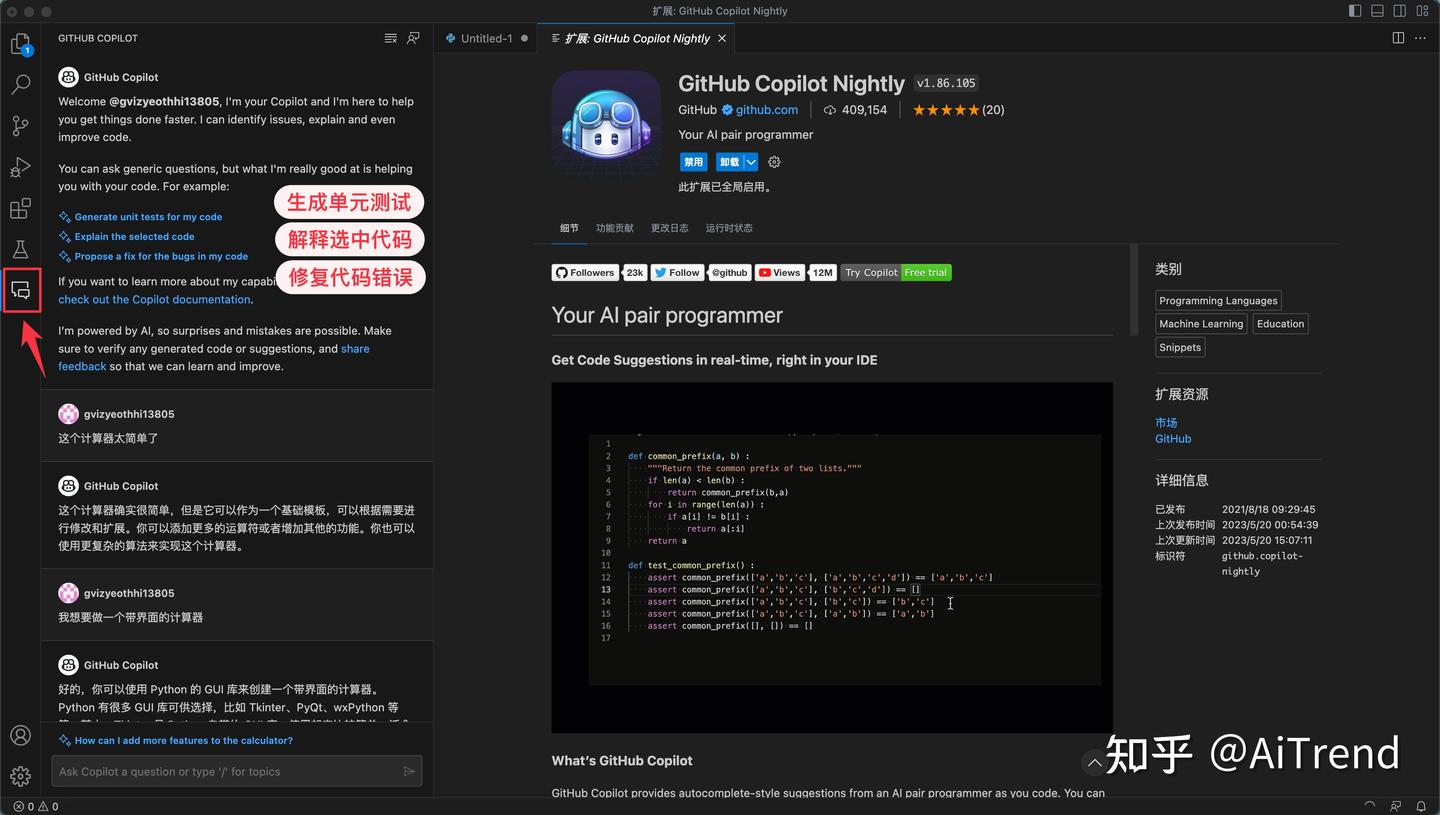Open the Accounts icon
Viewport: 1440px width, 815px height.
pos(21,735)
